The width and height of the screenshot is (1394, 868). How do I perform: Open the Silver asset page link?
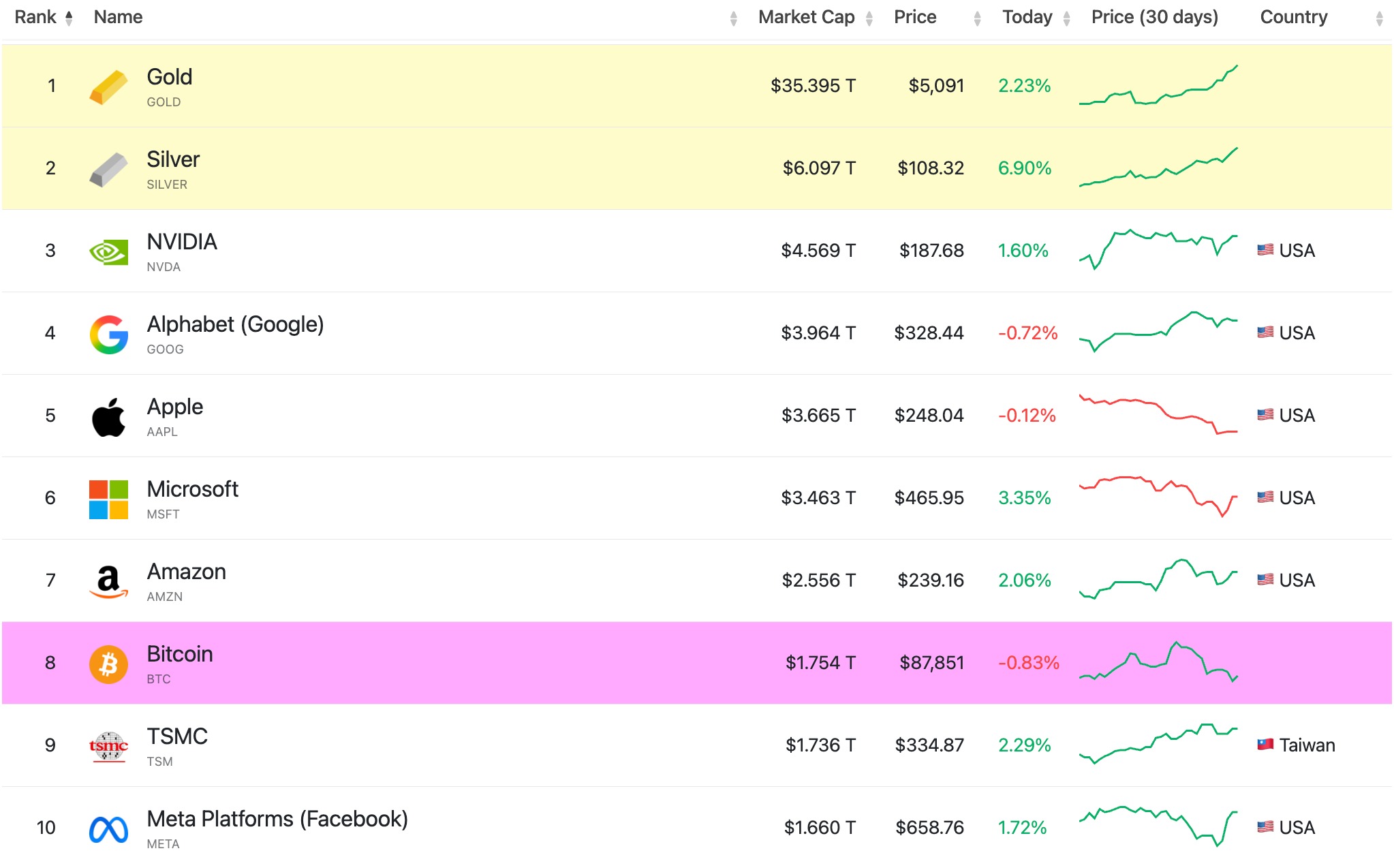pos(173,159)
